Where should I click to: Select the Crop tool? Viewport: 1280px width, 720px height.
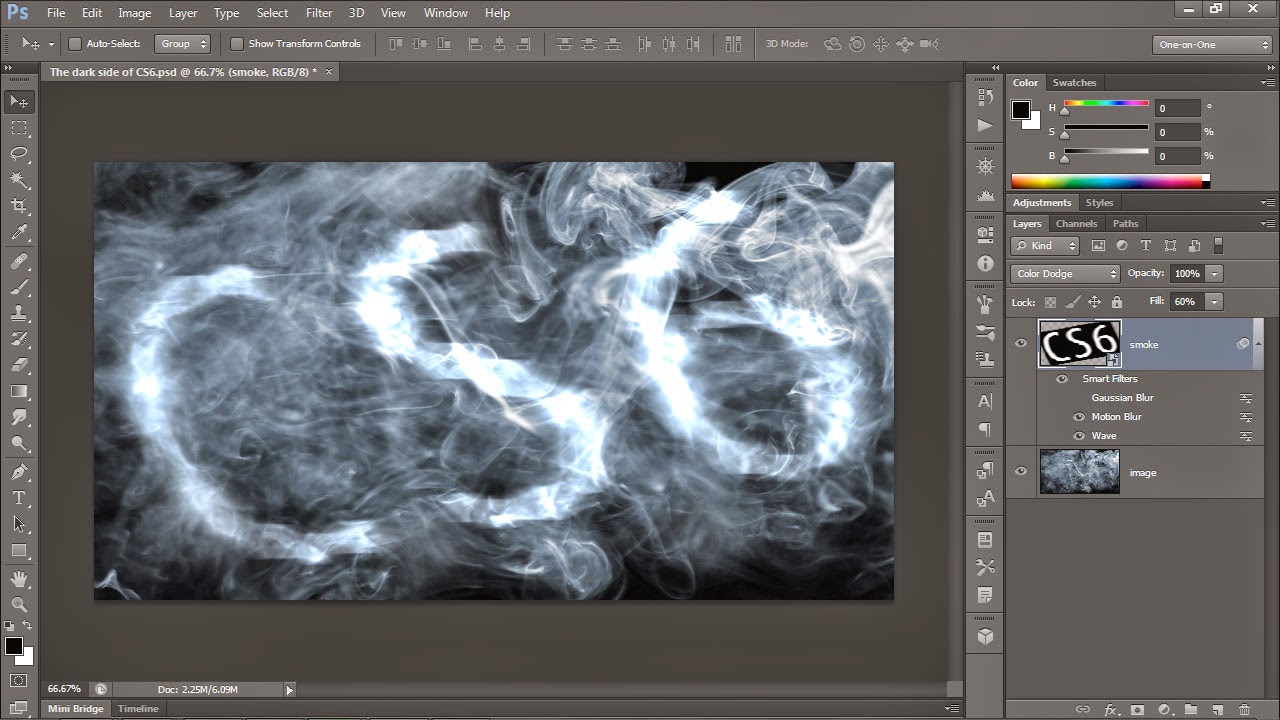[19, 206]
